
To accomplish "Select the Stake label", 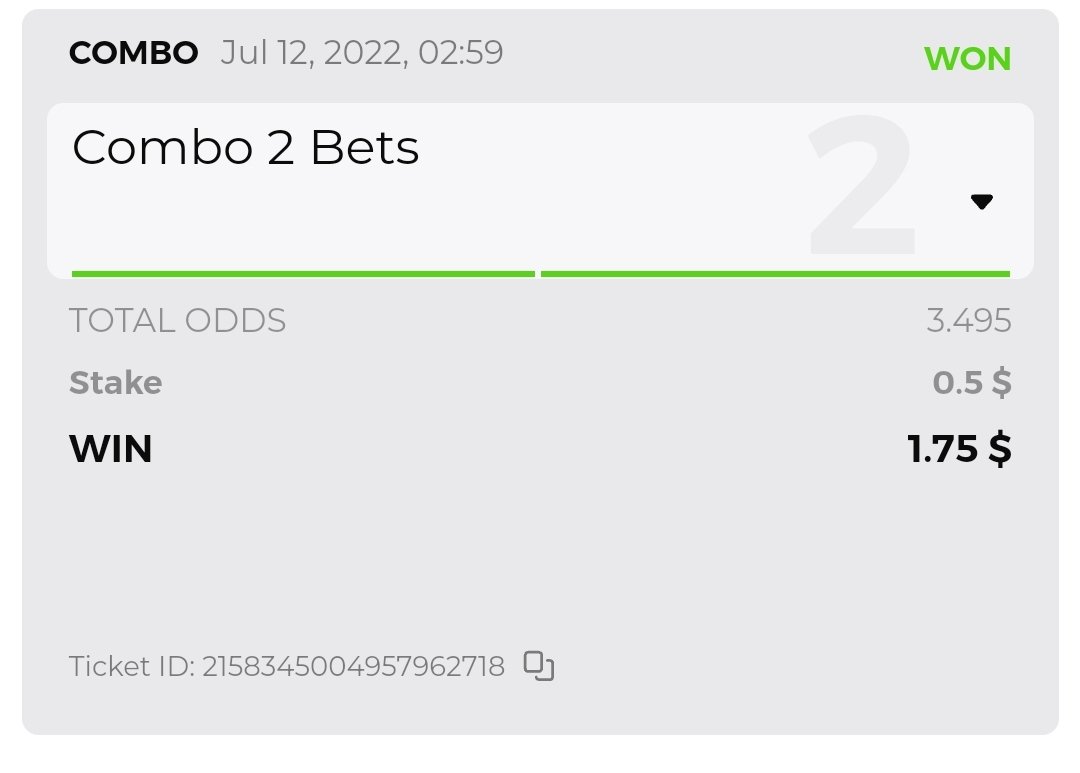I will (x=115, y=383).
